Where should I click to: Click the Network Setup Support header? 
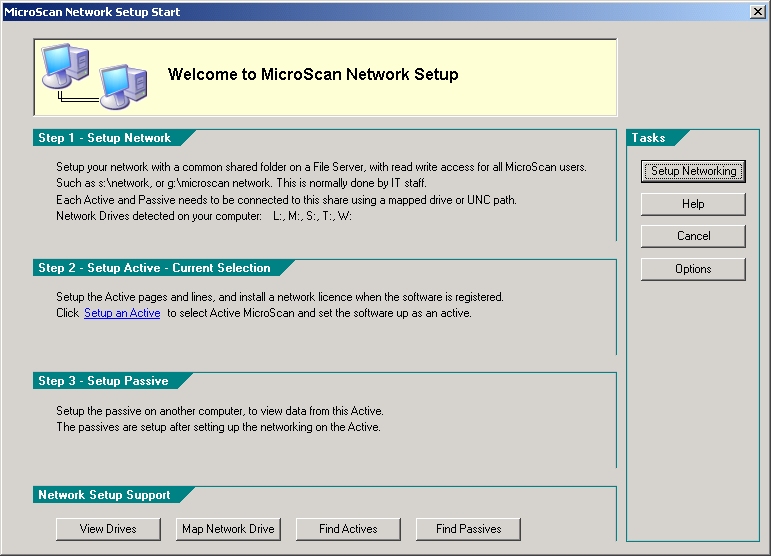tap(104, 495)
